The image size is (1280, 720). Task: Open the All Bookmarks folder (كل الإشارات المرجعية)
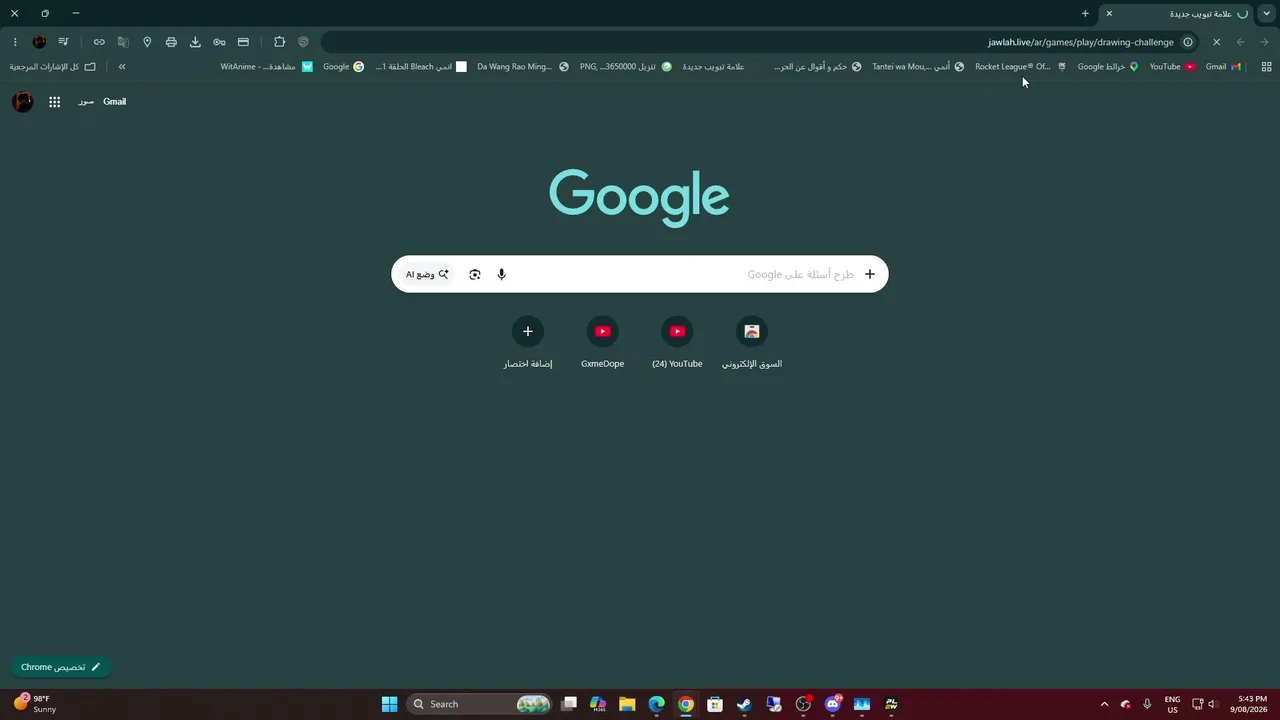[x=53, y=67]
